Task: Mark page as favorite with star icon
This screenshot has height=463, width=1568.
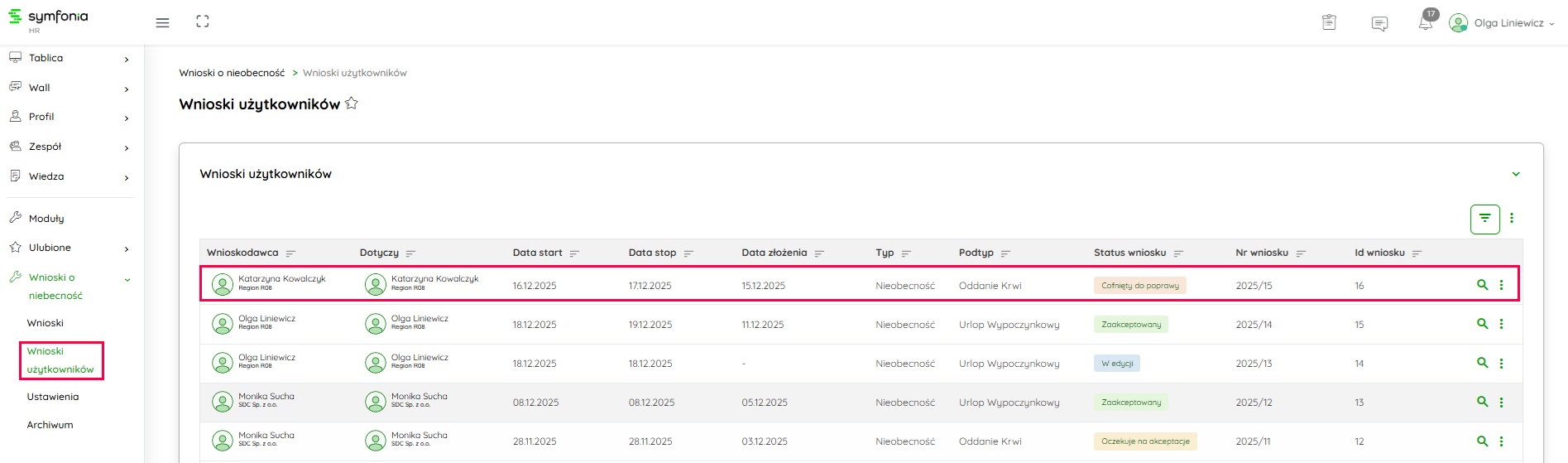Action: tap(352, 104)
